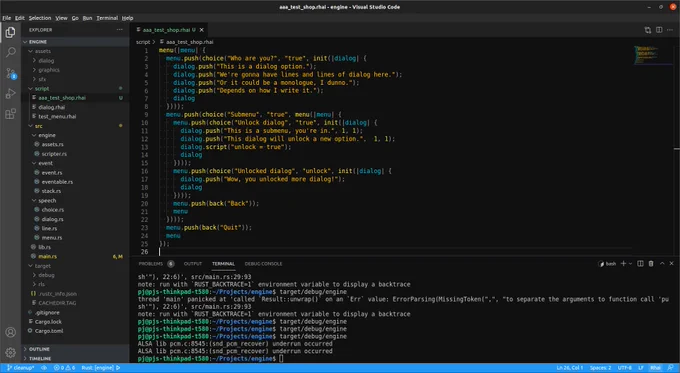Click Rust: [engine] in the status bar
Screen dimensions: 680x373
[97, 368]
